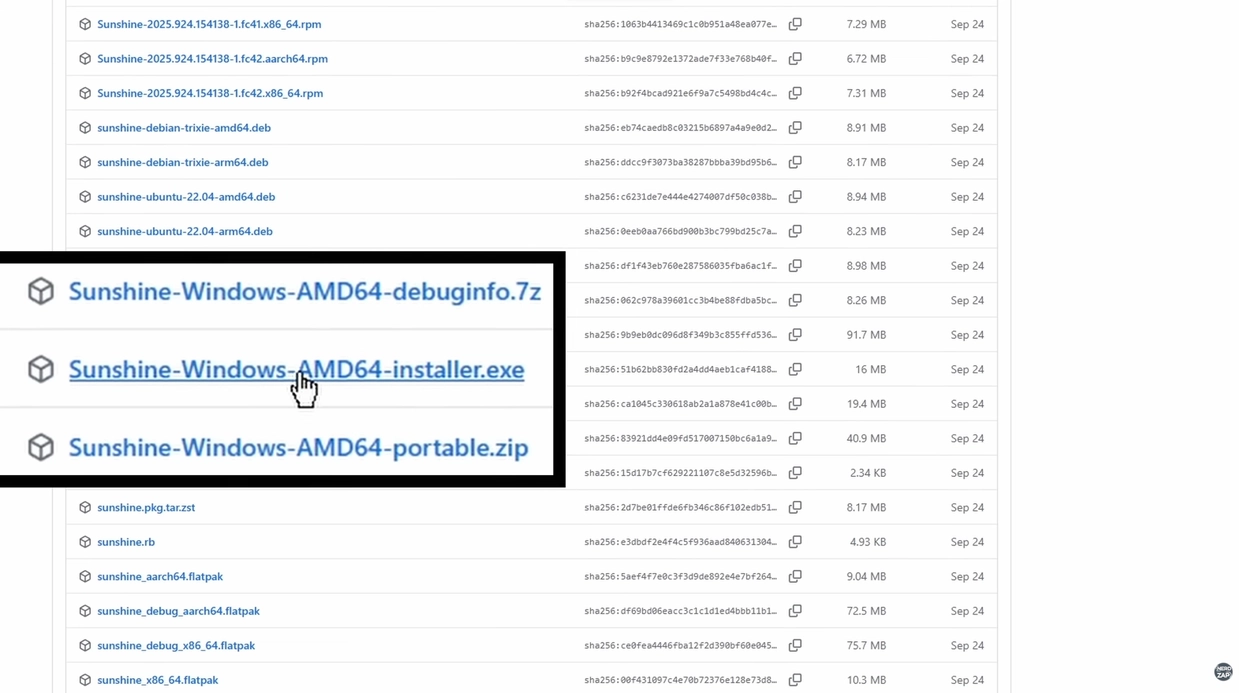1239x693 pixels.
Task: Copy hash of sunshine-debian-trixie-amd64.deb
Action: pos(795,128)
